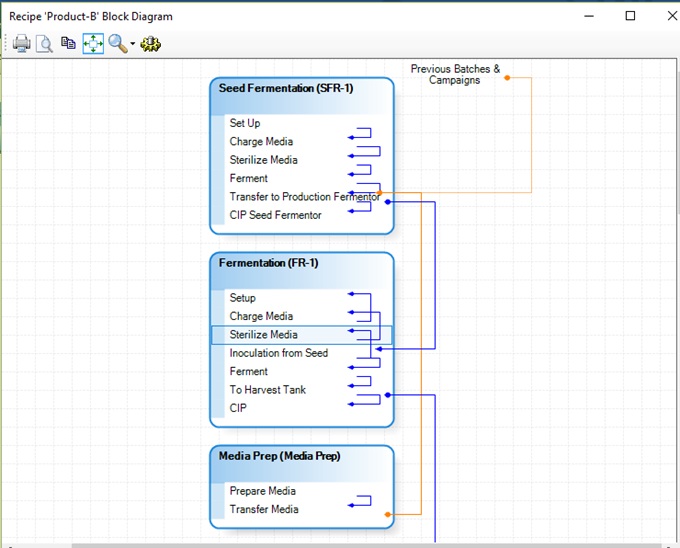Click the To Harvest Tank step
The width and height of the screenshot is (680, 548).
[x=268, y=390]
